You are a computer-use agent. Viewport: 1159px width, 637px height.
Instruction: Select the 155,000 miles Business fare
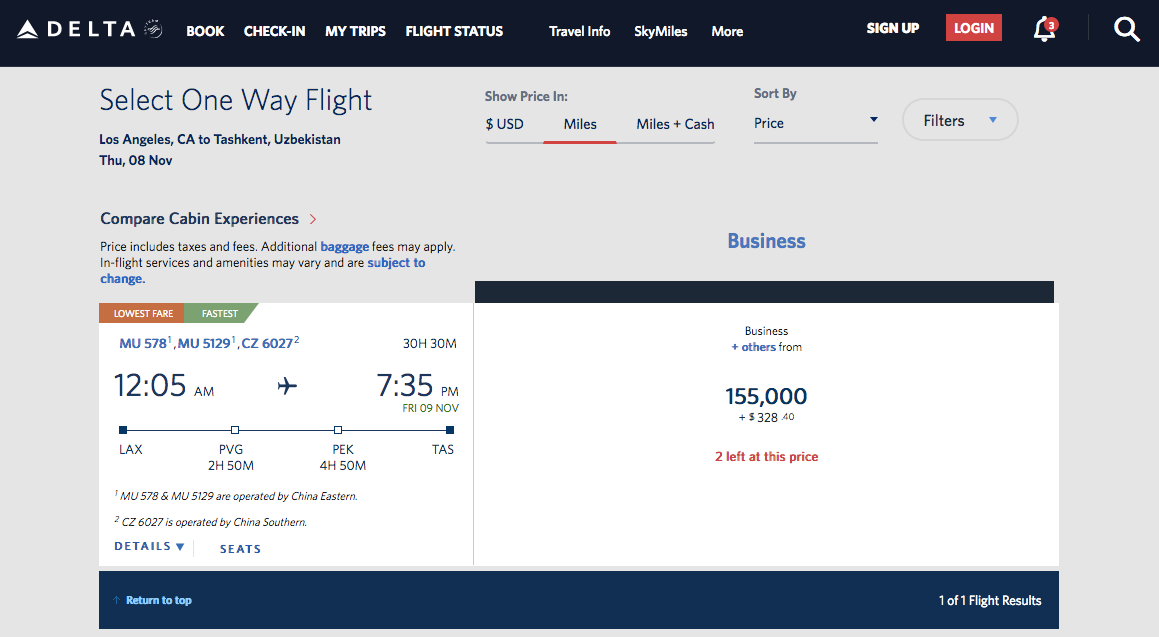pos(766,396)
